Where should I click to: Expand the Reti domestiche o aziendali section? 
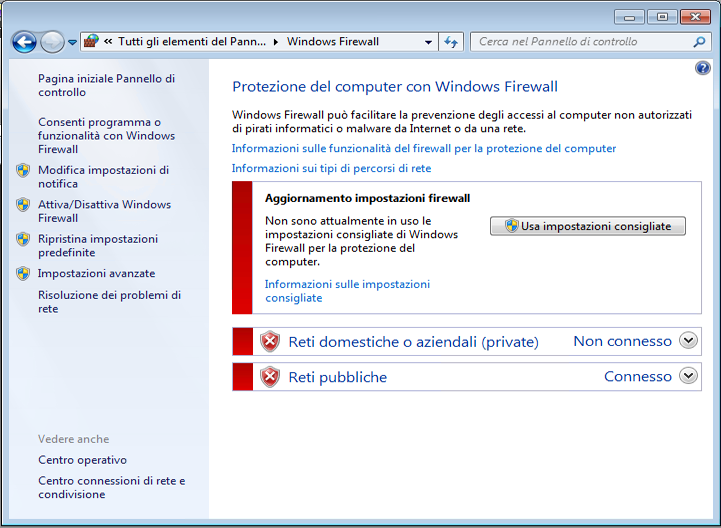coord(687,341)
